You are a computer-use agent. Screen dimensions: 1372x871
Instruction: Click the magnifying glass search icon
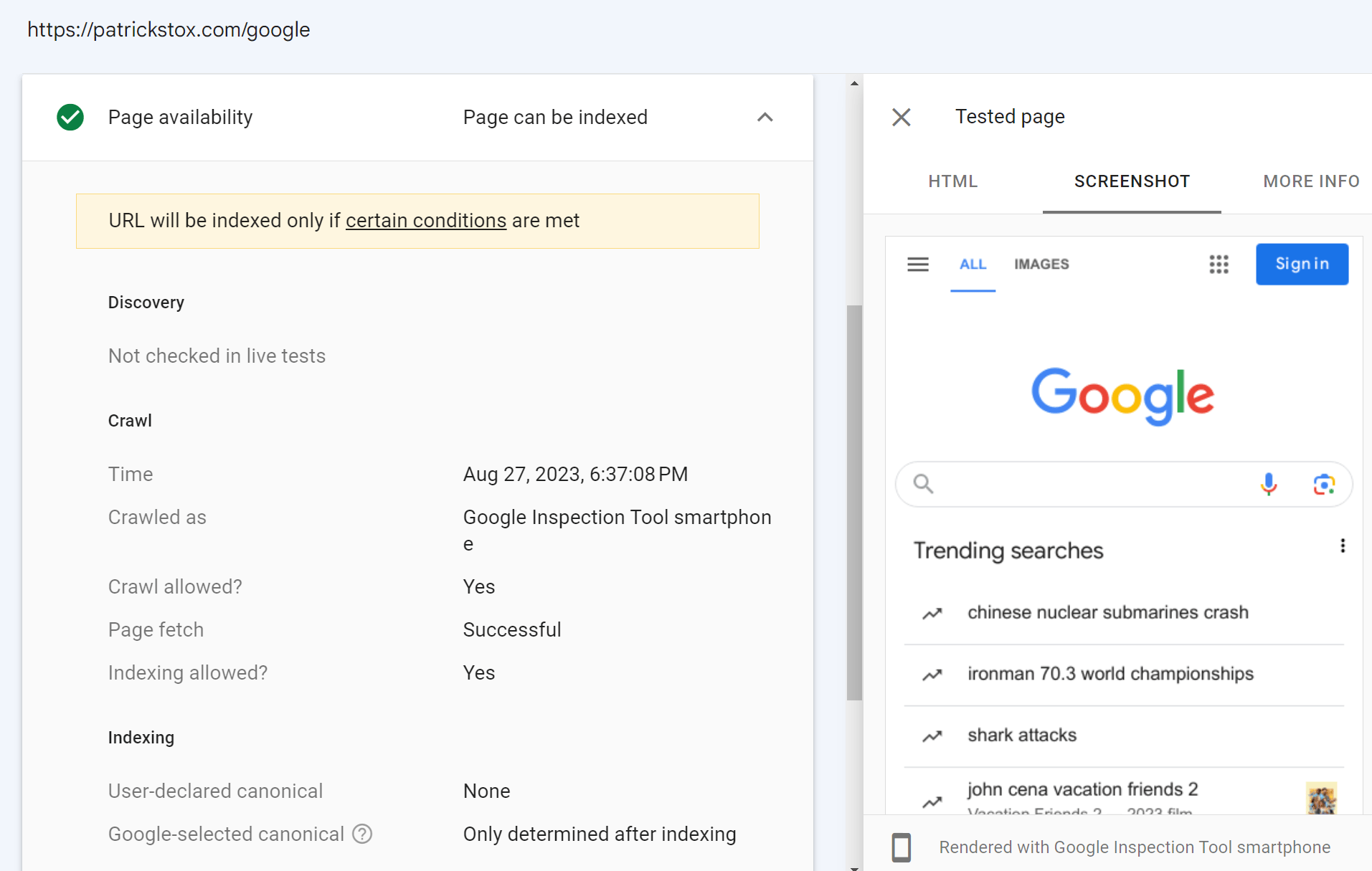tap(923, 484)
